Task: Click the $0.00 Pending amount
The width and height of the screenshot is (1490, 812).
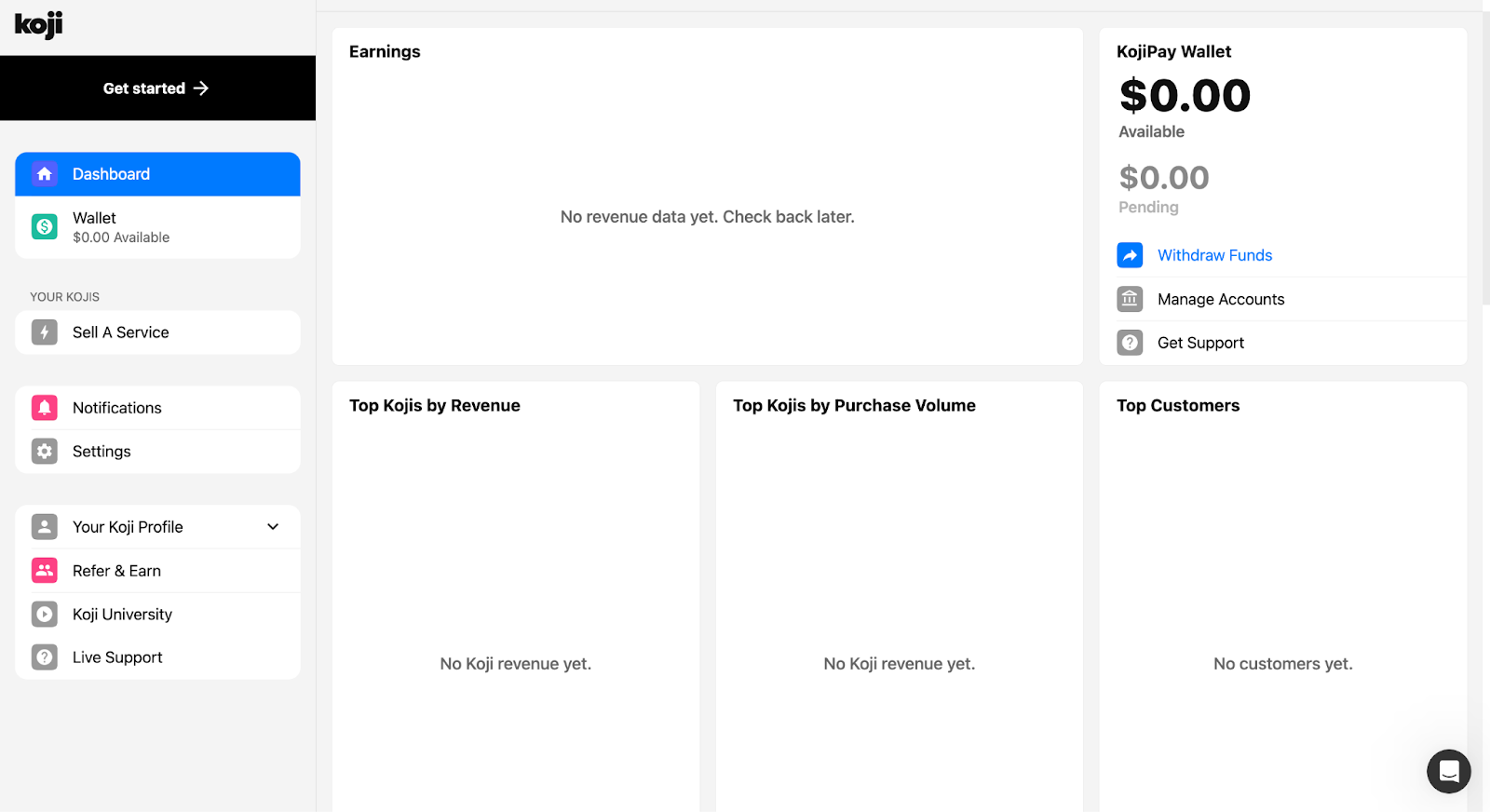Action: pyautogui.click(x=1164, y=178)
